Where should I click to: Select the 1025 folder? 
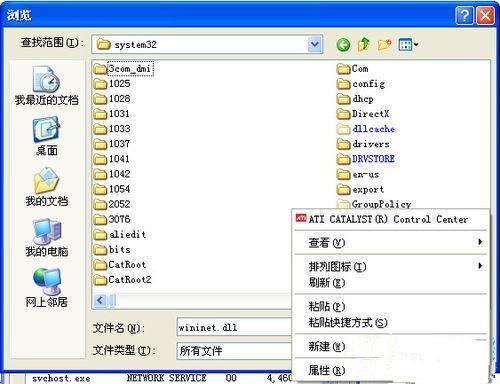[112, 84]
